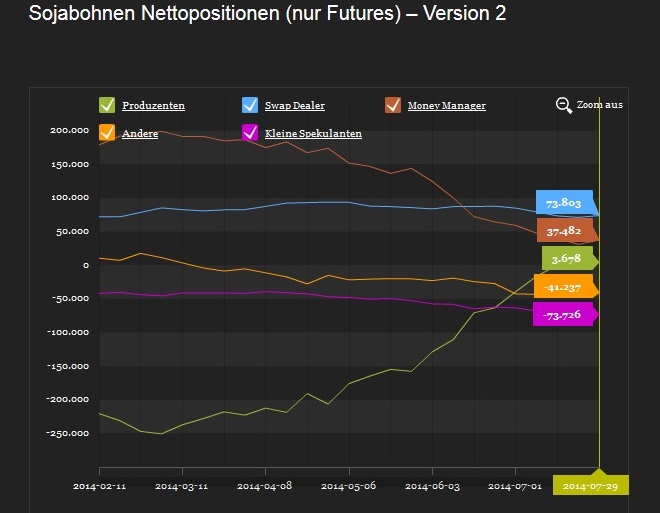Select the Kleine Spekulanten legend link
Screen dimensions: 660x513
(313, 134)
